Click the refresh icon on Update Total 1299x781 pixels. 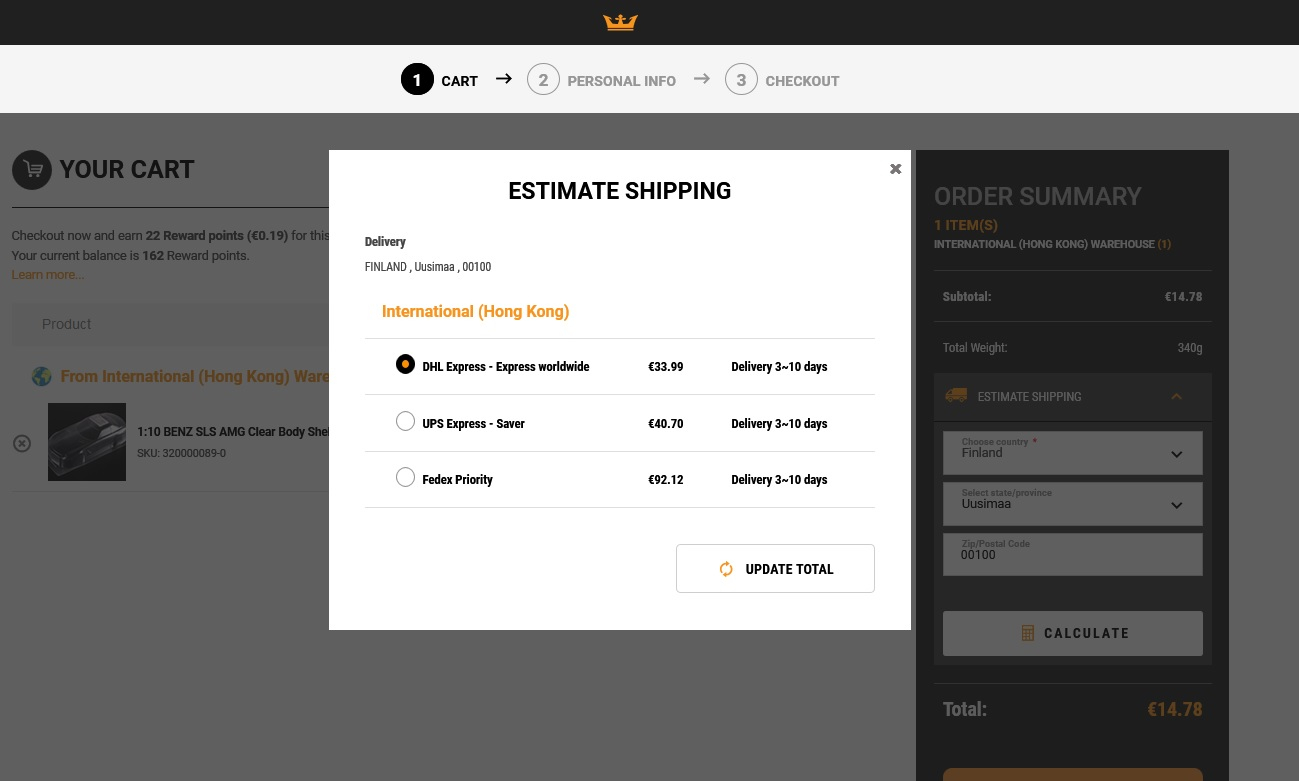727,569
